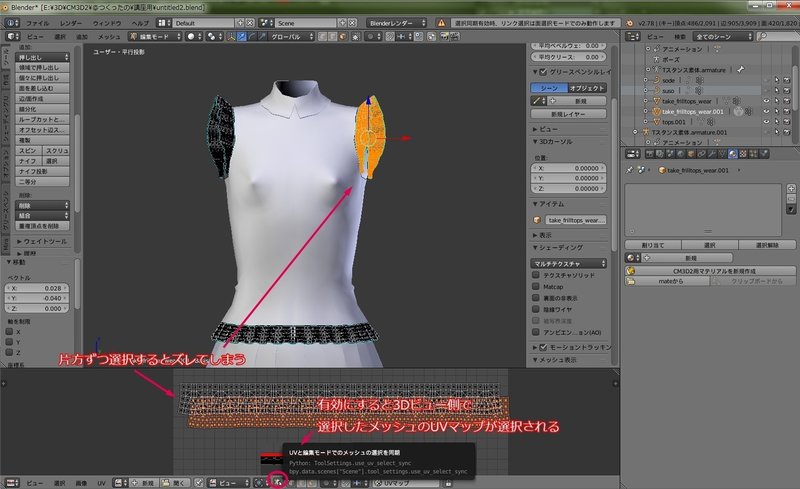800x489 pixels.
Task: Open the レンダー (Render) menu
Action: (x=70, y=23)
